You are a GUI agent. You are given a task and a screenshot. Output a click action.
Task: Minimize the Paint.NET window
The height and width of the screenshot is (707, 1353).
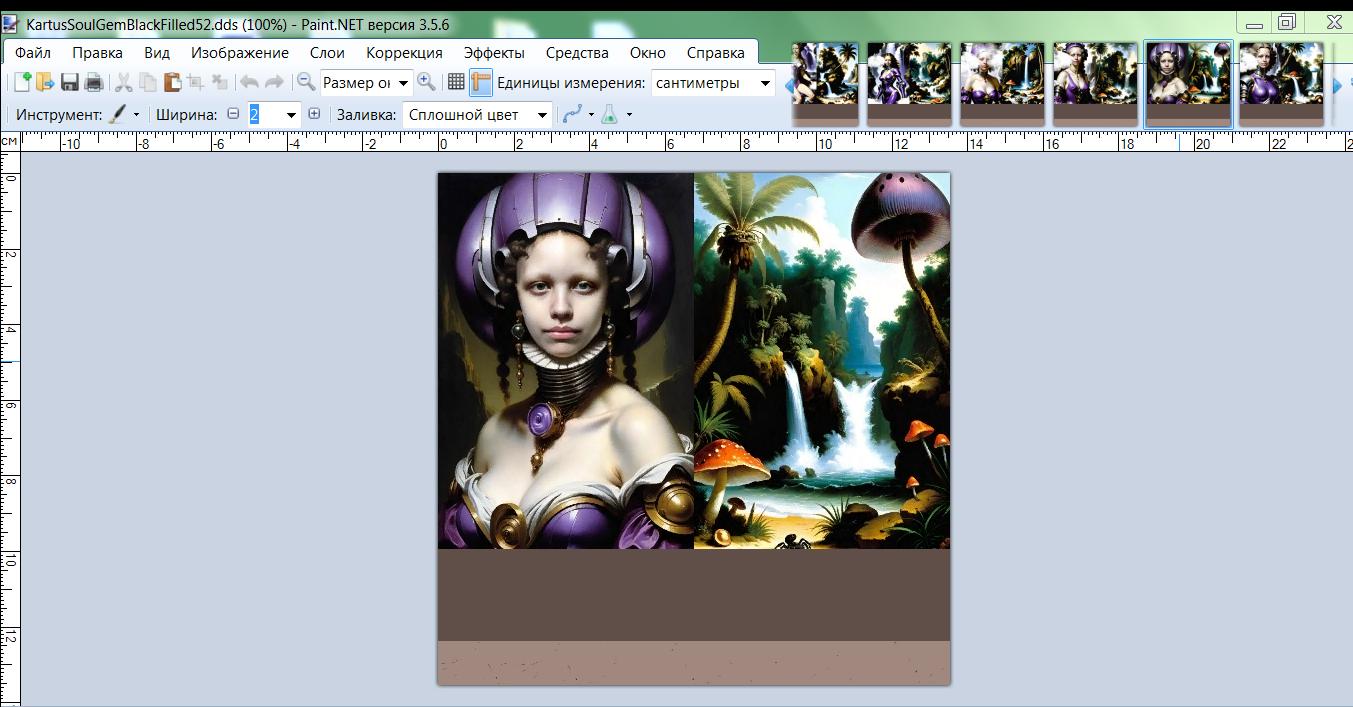coord(1254,21)
